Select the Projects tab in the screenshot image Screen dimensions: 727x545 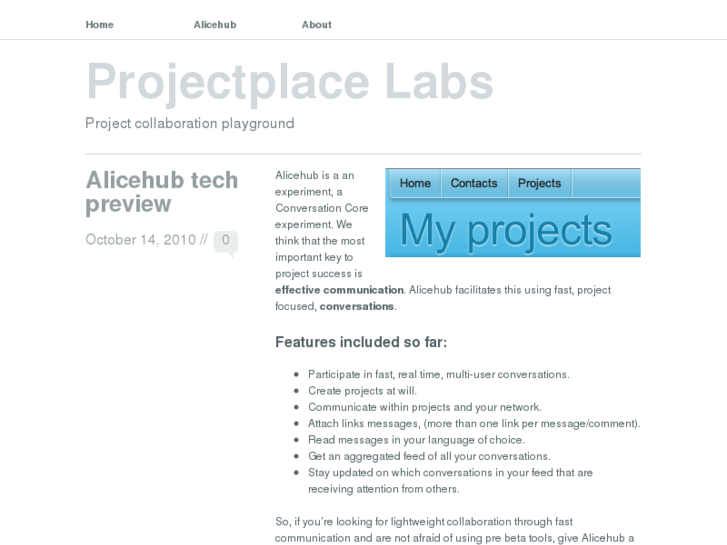click(x=540, y=183)
